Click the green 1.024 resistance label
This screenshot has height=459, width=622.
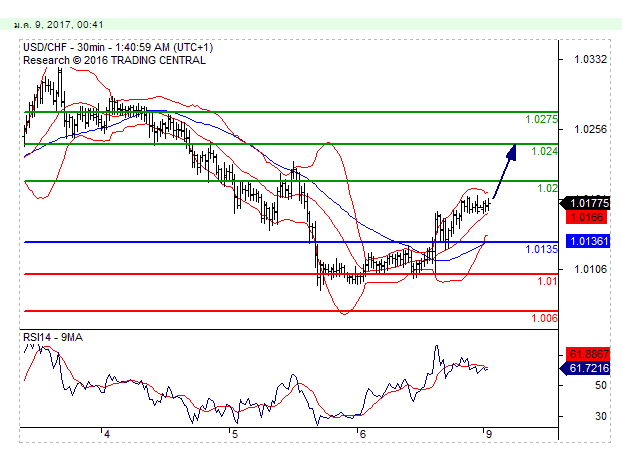544,151
